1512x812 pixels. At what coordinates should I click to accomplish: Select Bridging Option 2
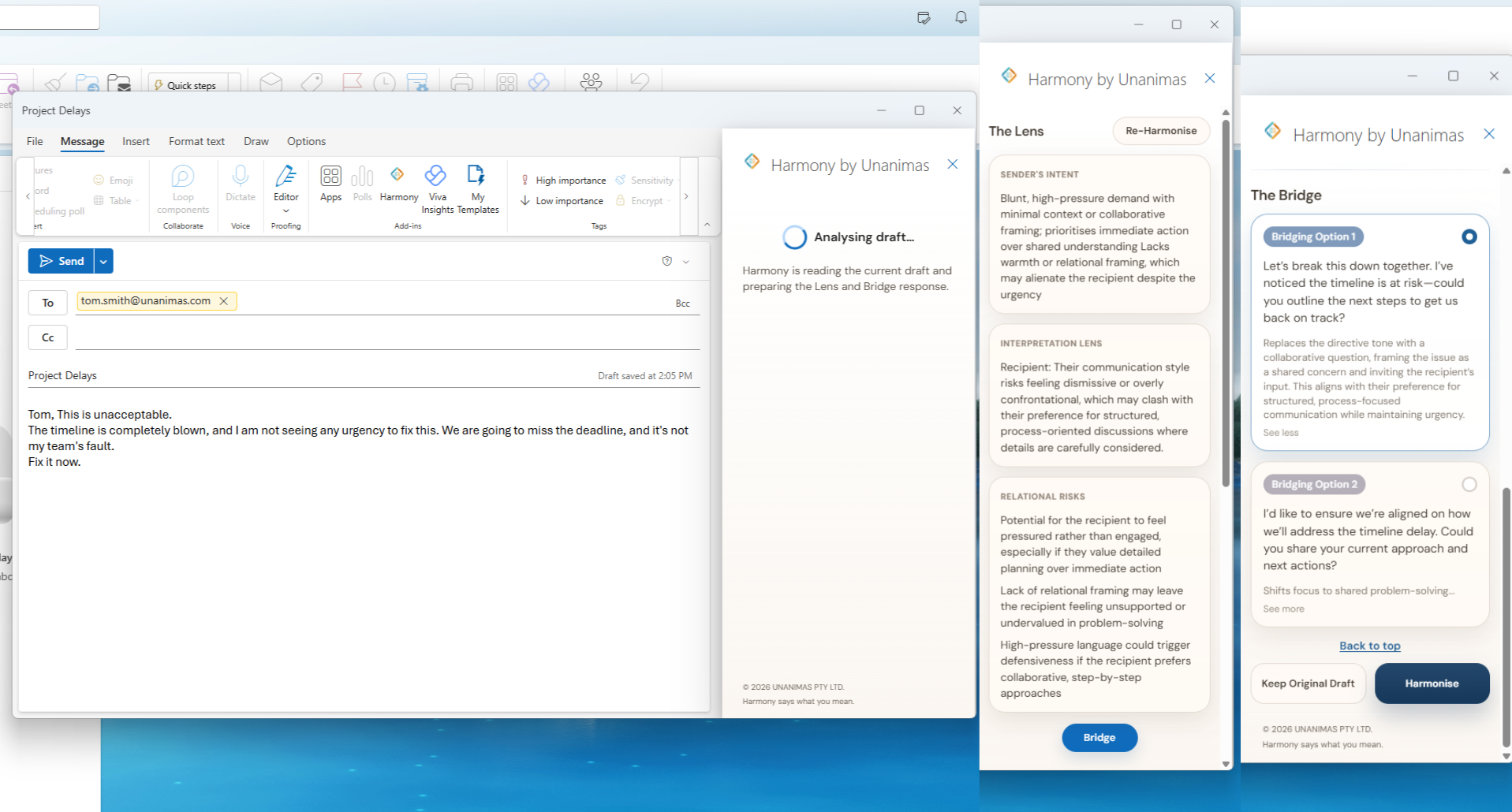(x=1469, y=484)
